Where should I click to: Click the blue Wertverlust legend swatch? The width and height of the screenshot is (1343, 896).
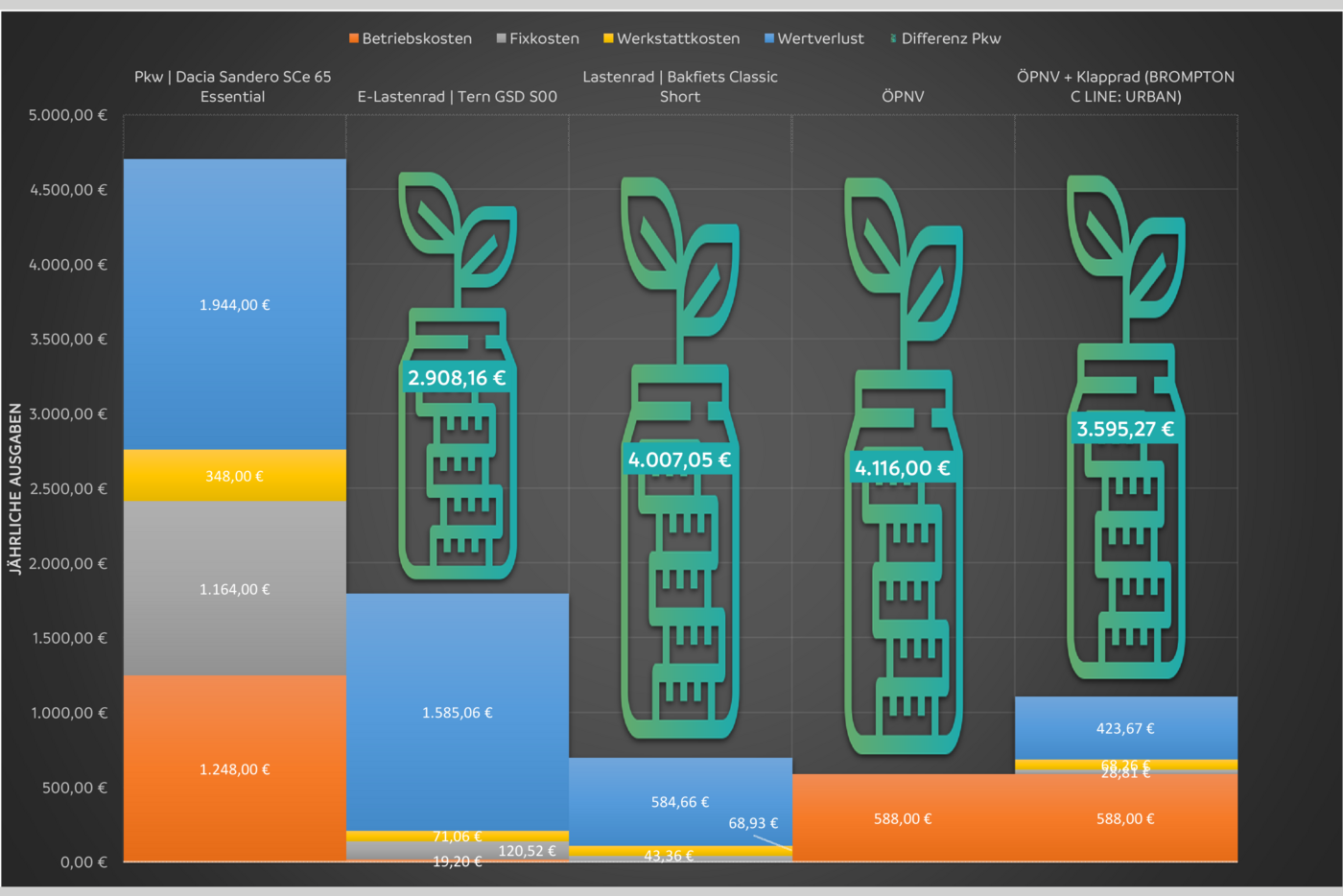769,38
